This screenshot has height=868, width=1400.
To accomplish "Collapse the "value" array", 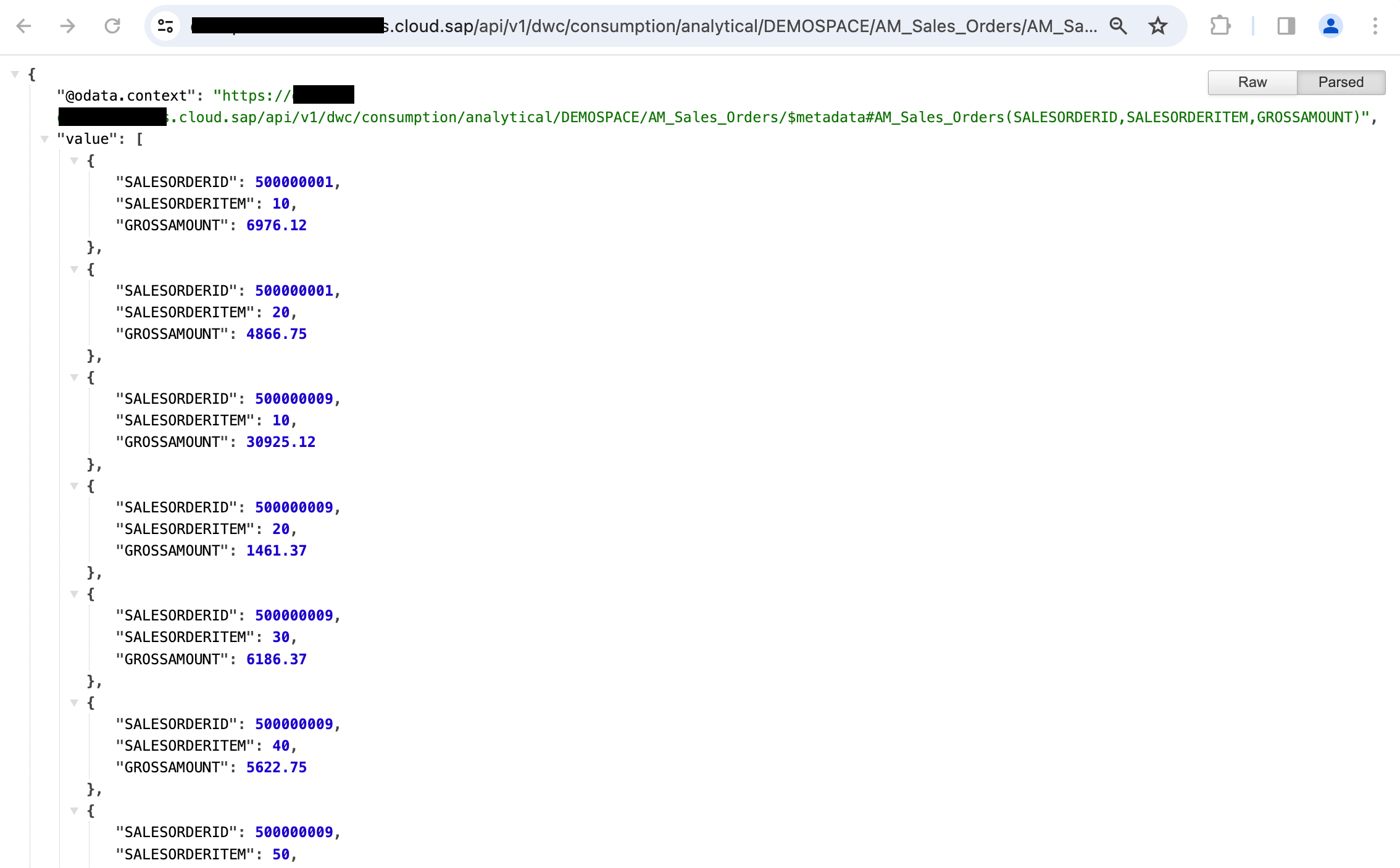I will [44, 139].
